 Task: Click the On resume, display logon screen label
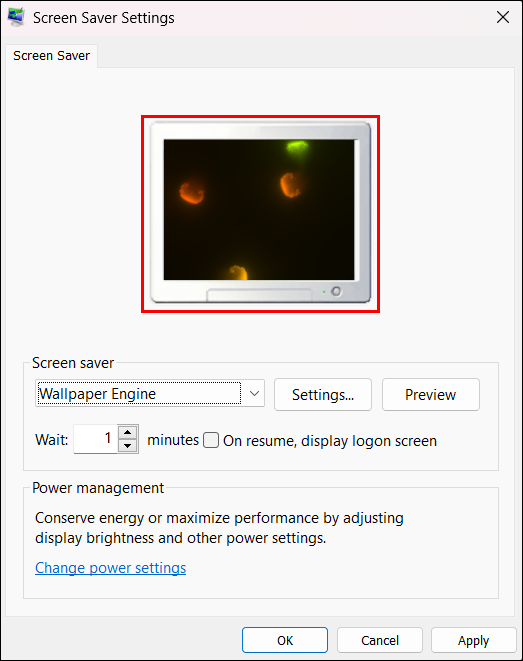[x=330, y=441]
